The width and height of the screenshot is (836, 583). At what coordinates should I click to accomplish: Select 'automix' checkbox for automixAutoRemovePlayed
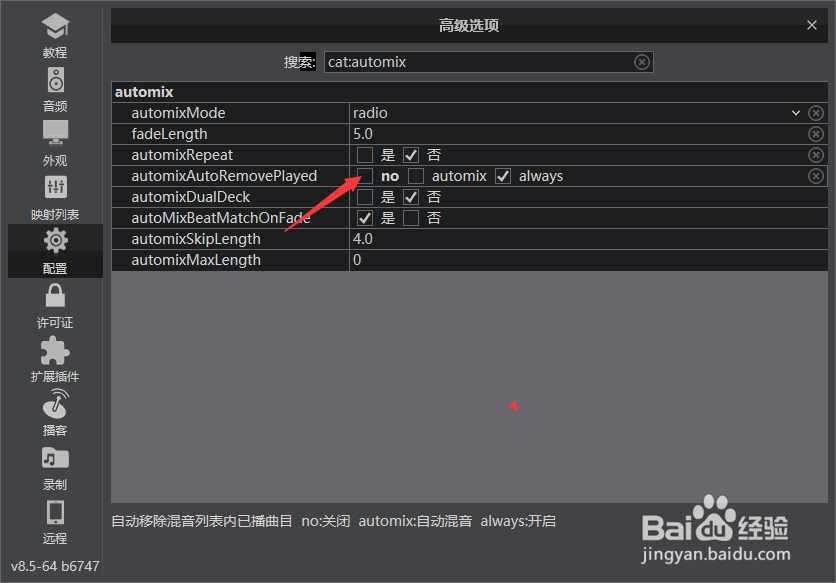pos(416,176)
